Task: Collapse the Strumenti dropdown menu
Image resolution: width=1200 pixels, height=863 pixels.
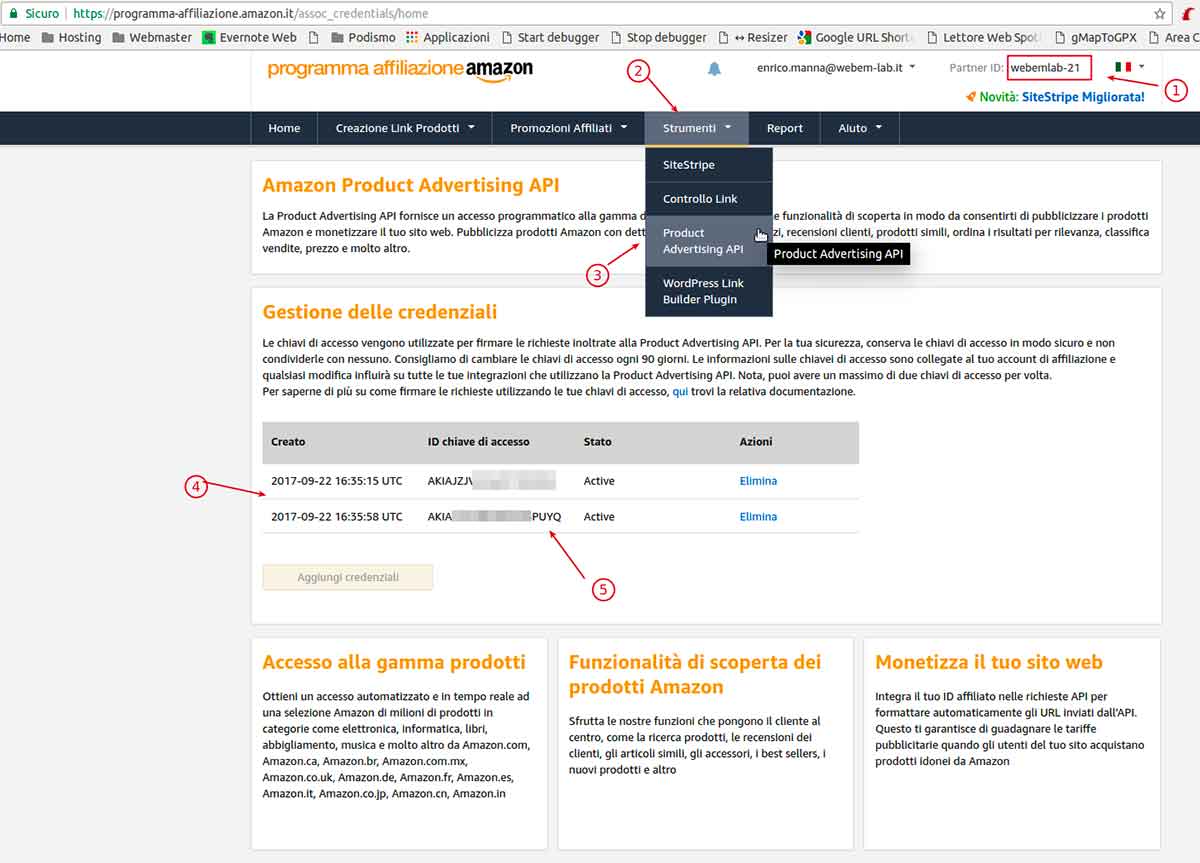Action: (697, 128)
